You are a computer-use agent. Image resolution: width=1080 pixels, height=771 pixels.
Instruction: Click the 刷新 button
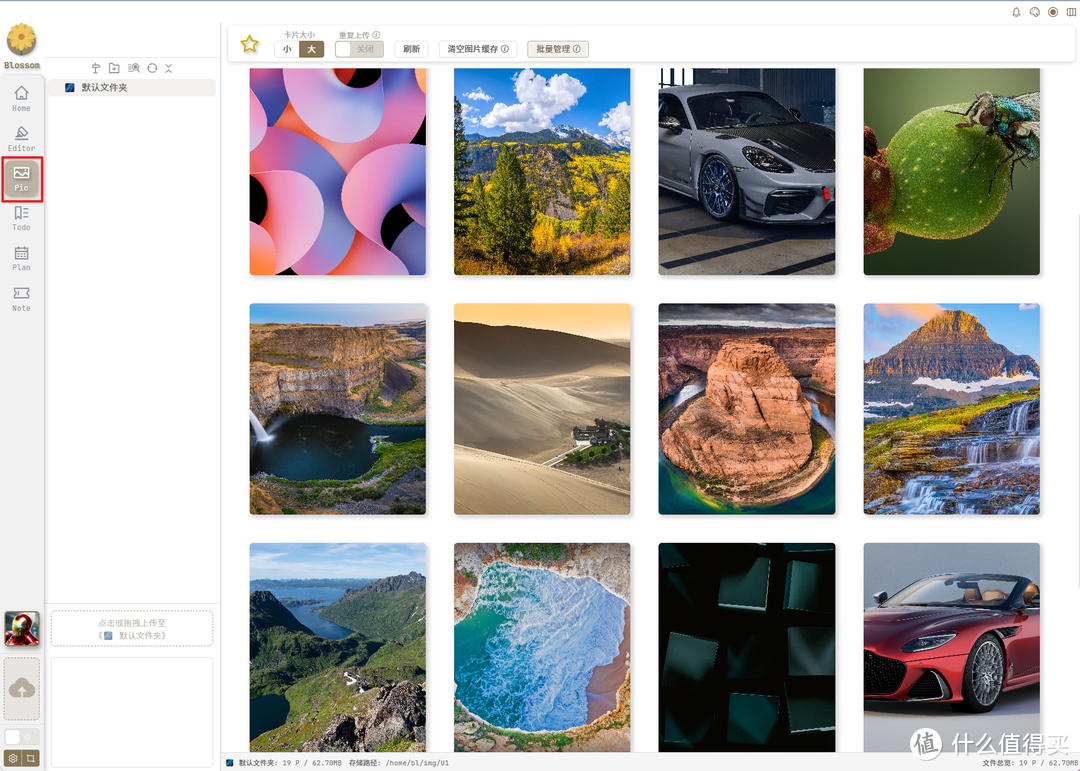pos(412,49)
